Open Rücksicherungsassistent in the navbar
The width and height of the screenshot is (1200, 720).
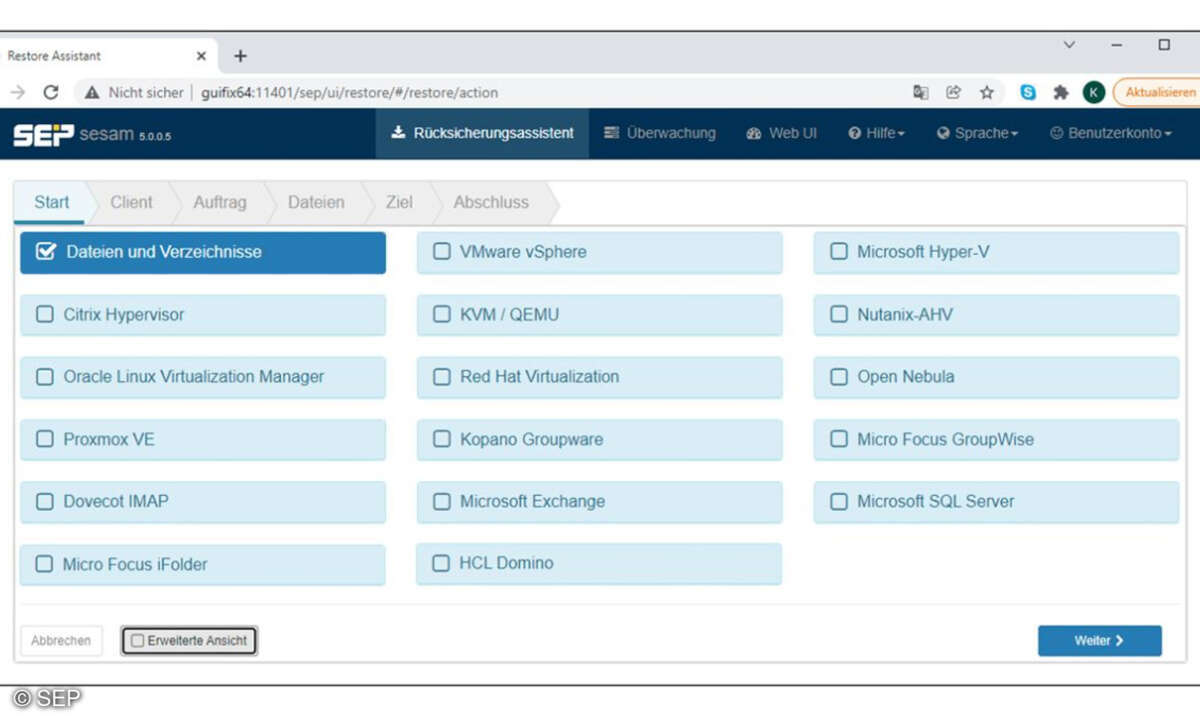(x=482, y=133)
